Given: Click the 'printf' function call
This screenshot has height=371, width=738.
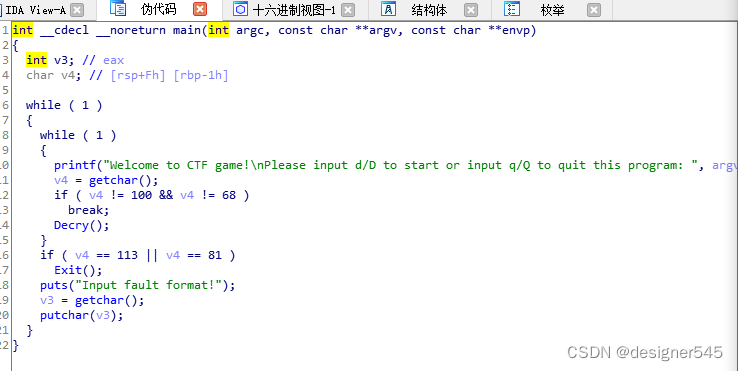Looking at the screenshot, I should click(x=75, y=165).
